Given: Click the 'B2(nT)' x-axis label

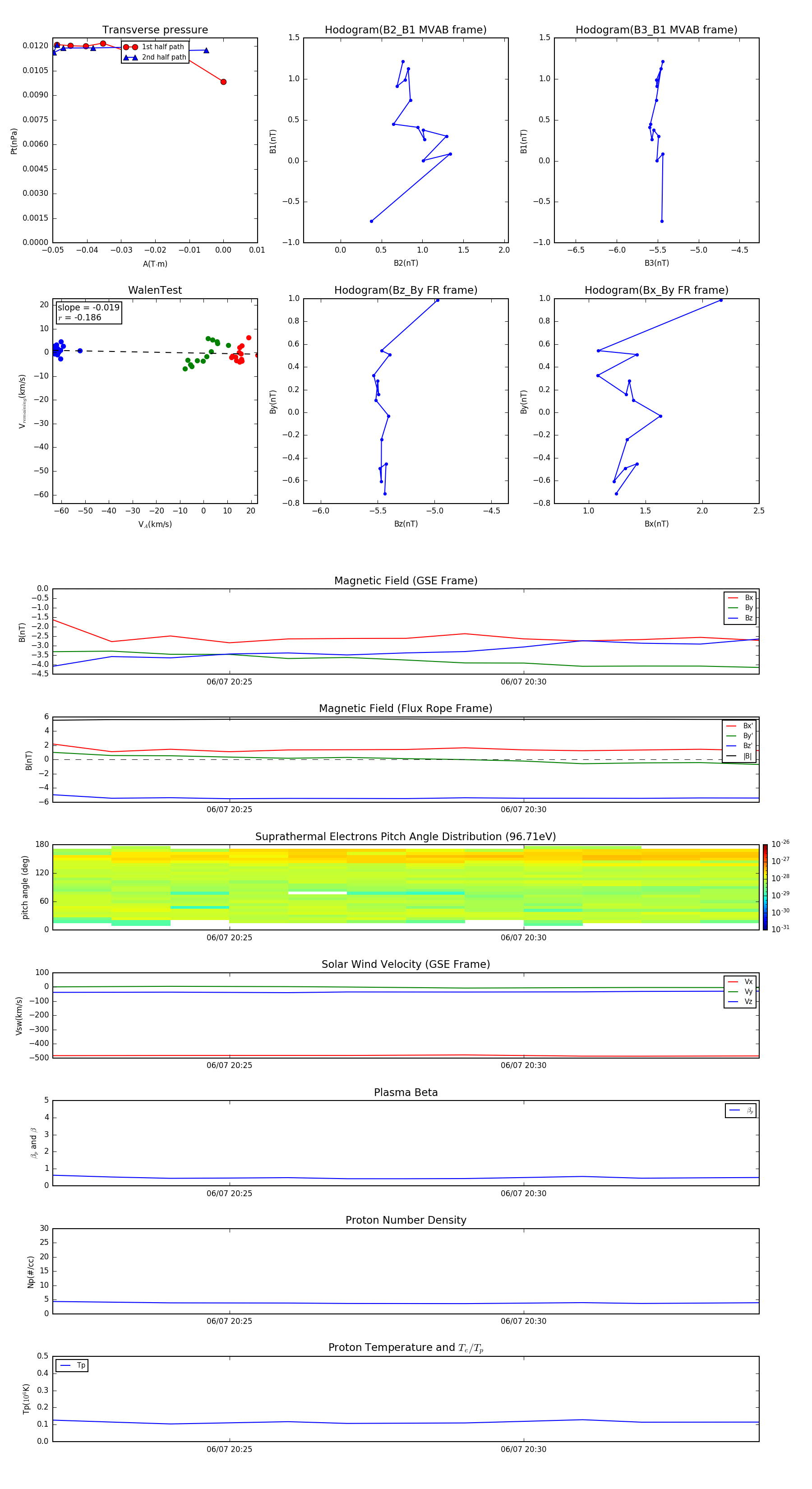Looking at the screenshot, I should (406, 263).
